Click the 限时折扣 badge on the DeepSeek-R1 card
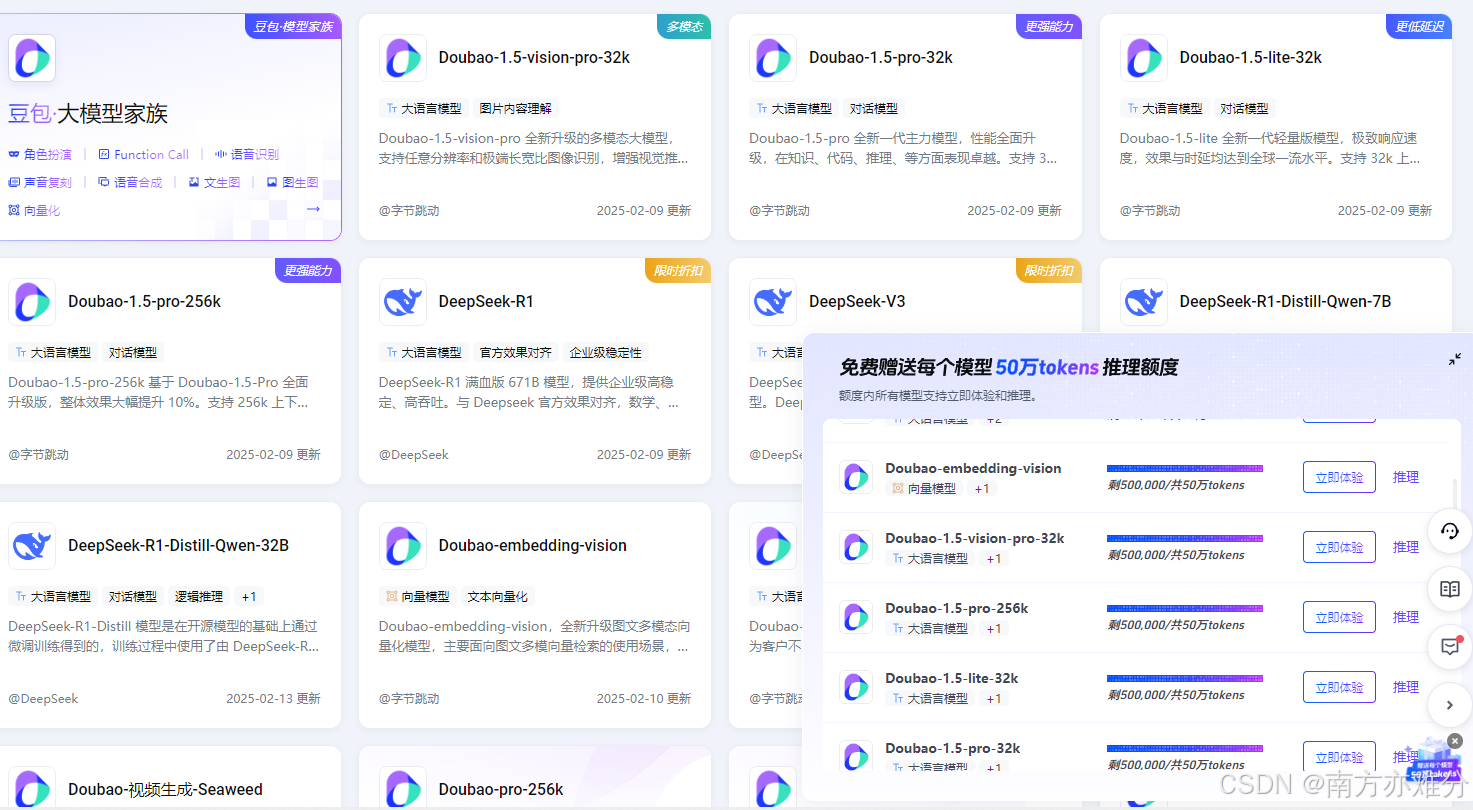This screenshot has height=810, width=1473. (x=678, y=270)
